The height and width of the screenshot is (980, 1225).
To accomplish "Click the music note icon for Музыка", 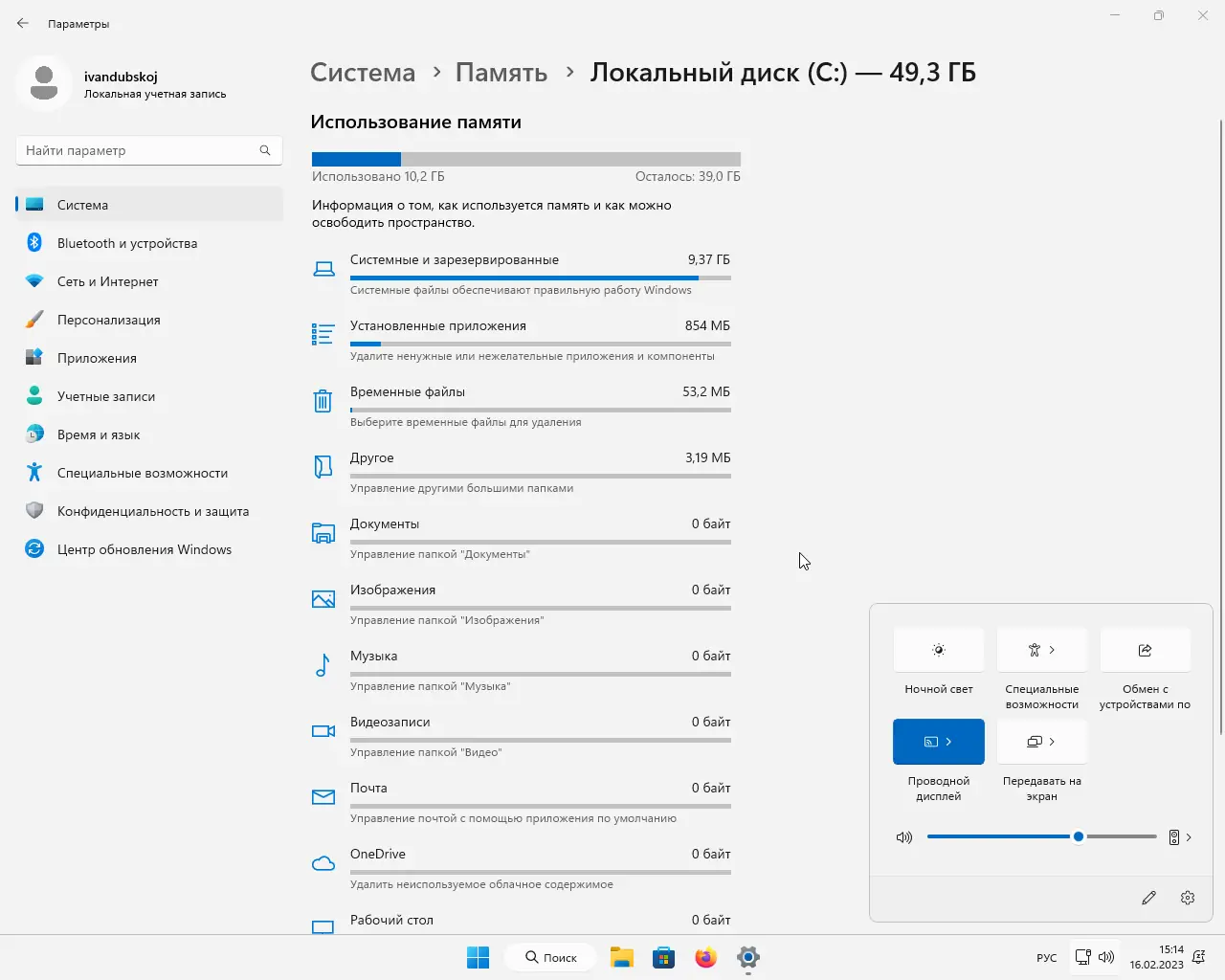I will coord(323,664).
